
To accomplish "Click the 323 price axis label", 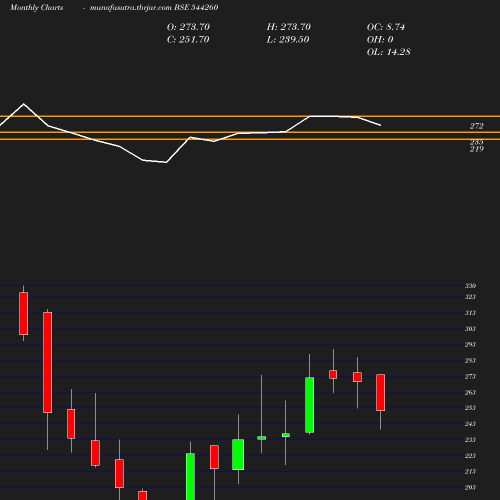I will [470, 297].
